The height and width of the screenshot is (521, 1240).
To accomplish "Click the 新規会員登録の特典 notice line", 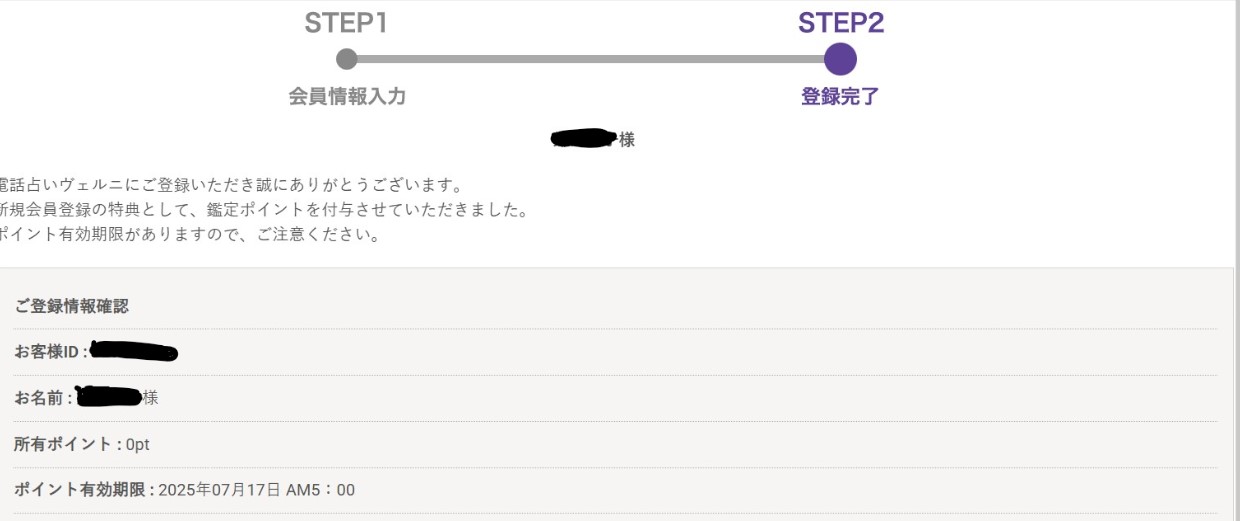I will (x=264, y=211).
